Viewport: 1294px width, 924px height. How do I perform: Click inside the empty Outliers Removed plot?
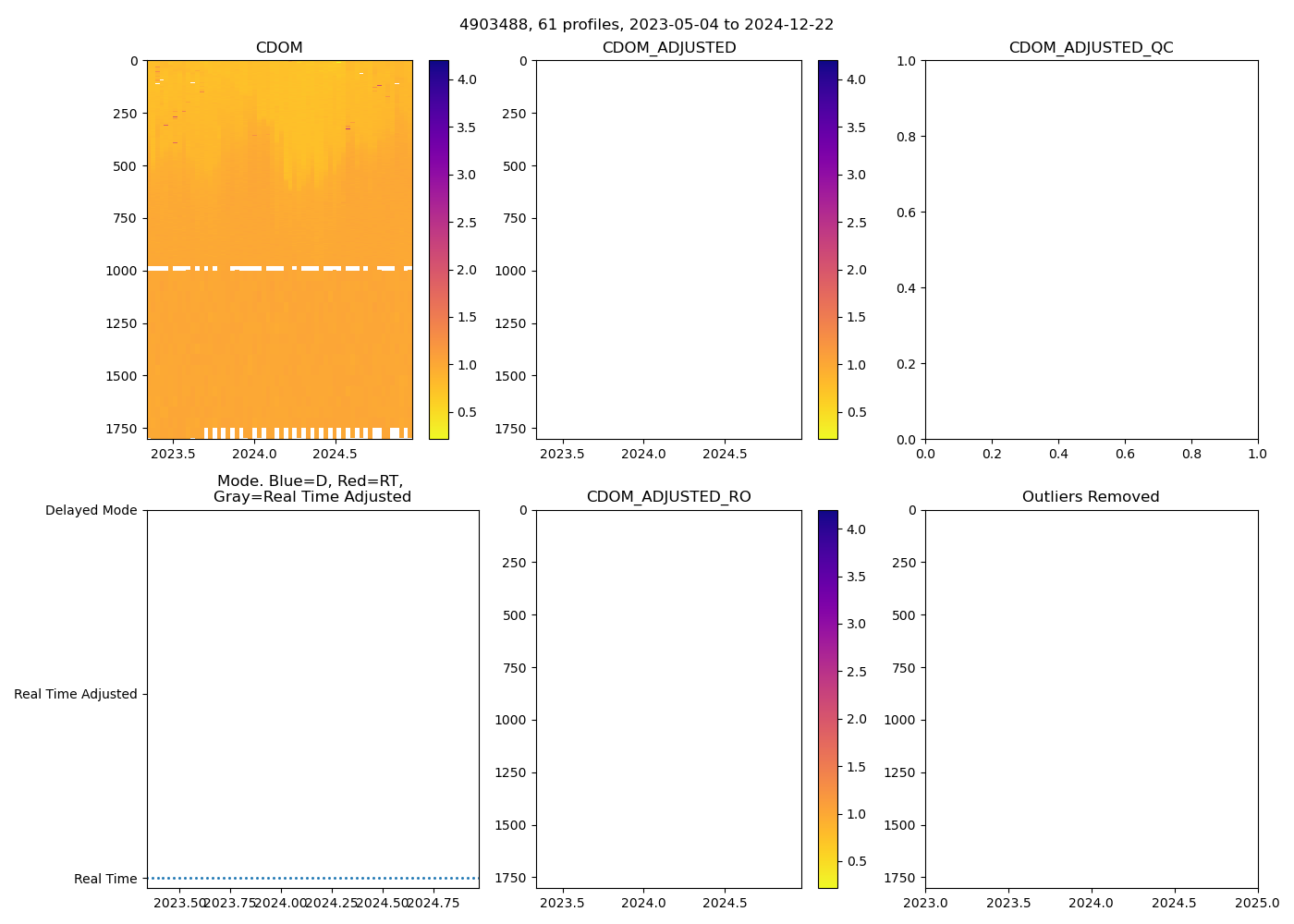point(1091,699)
